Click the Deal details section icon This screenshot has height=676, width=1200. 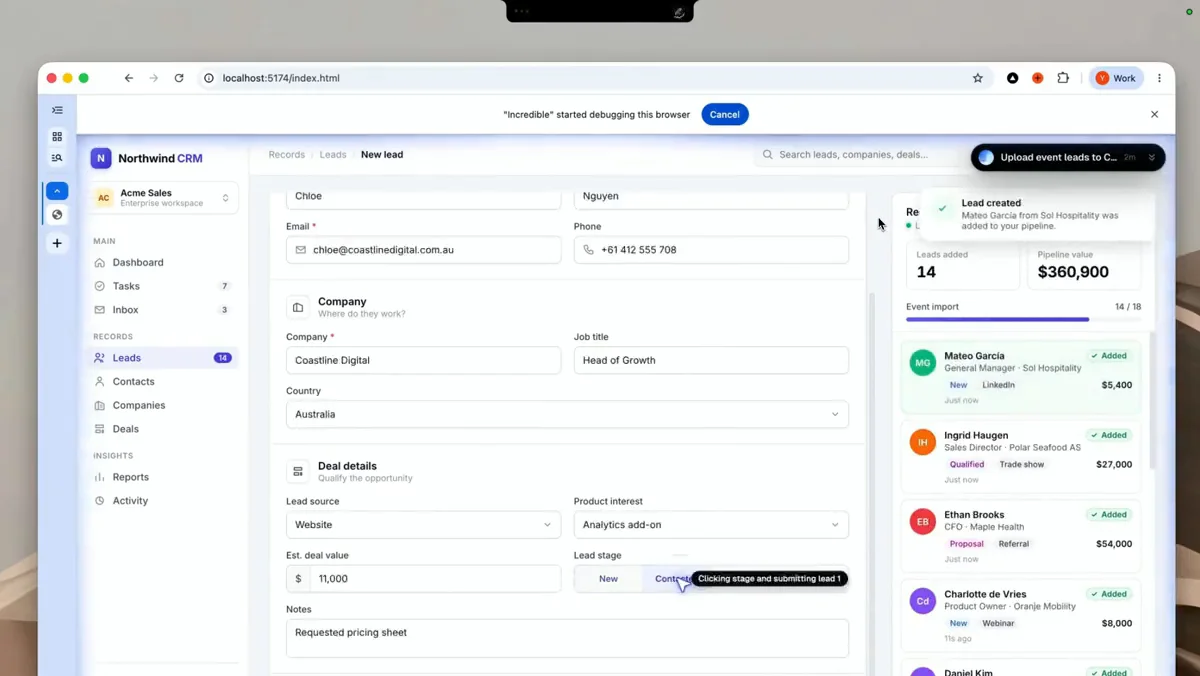click(298, 471)
